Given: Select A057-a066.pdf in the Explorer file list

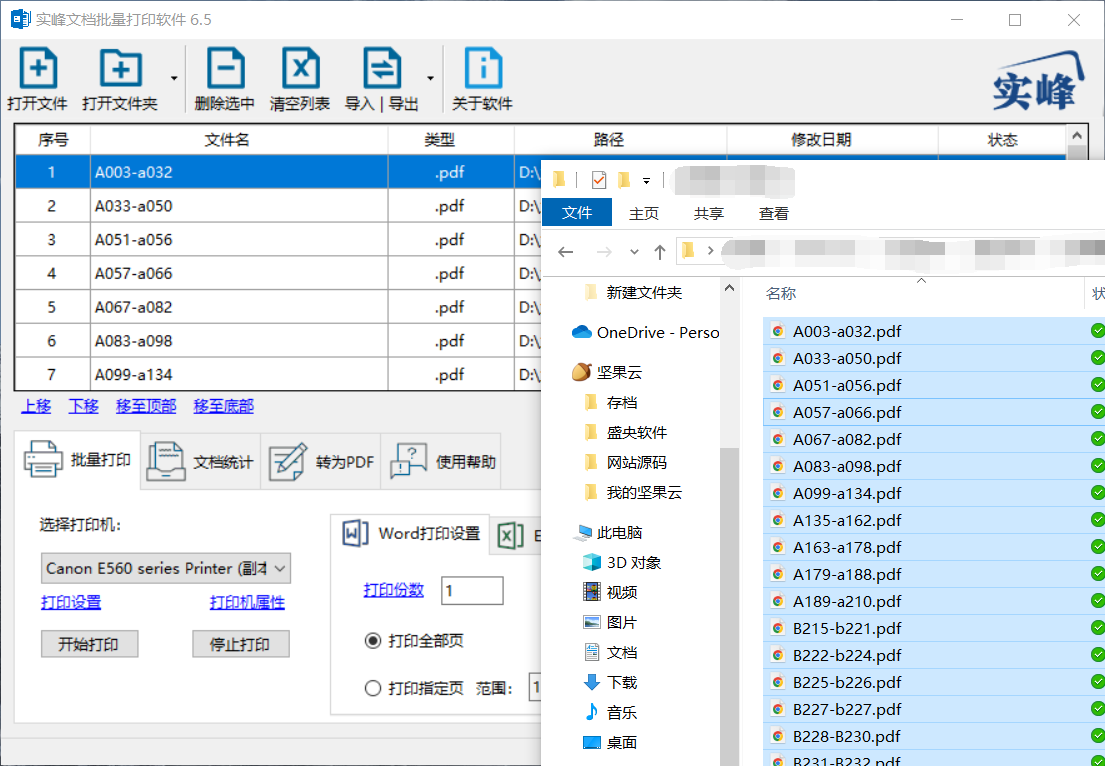Looking at the screenshot, I should (x=933, y=412).
